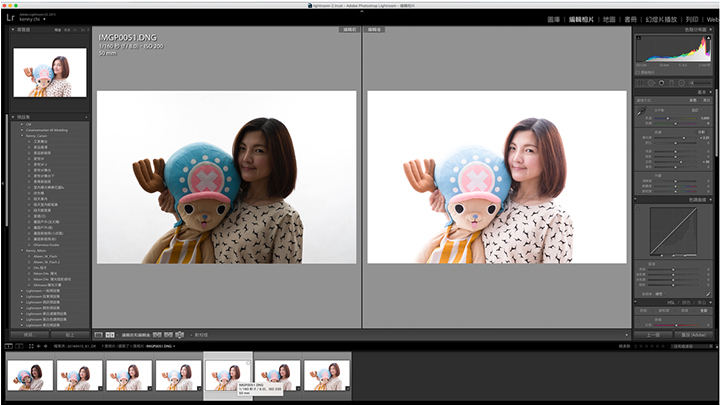
Task: Click the main window display icon
Action: 9,346
